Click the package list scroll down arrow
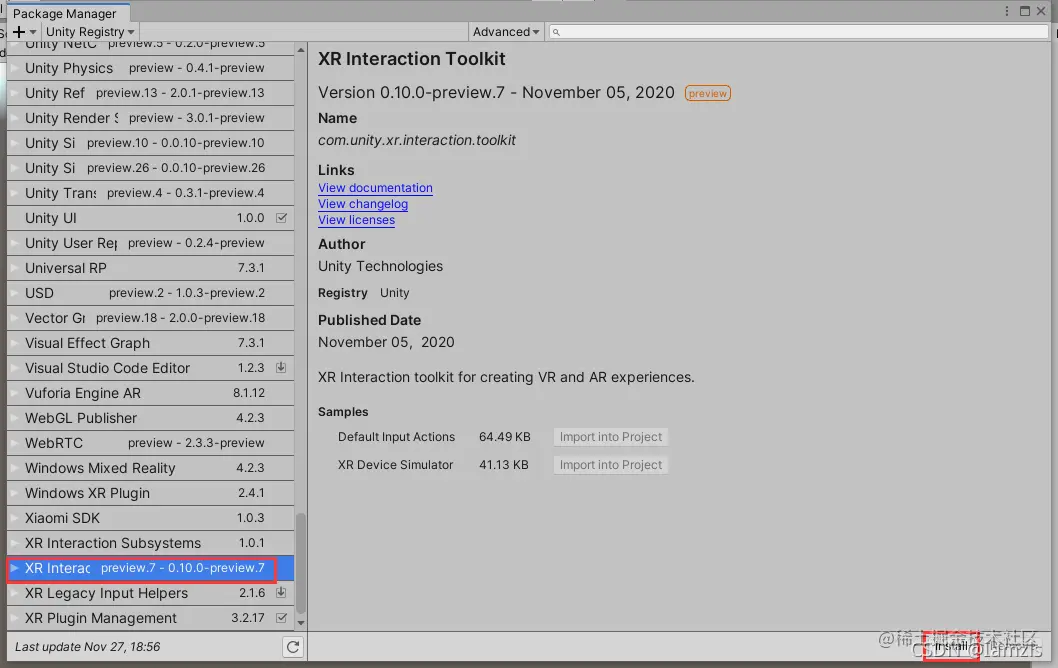 (301, 623)
